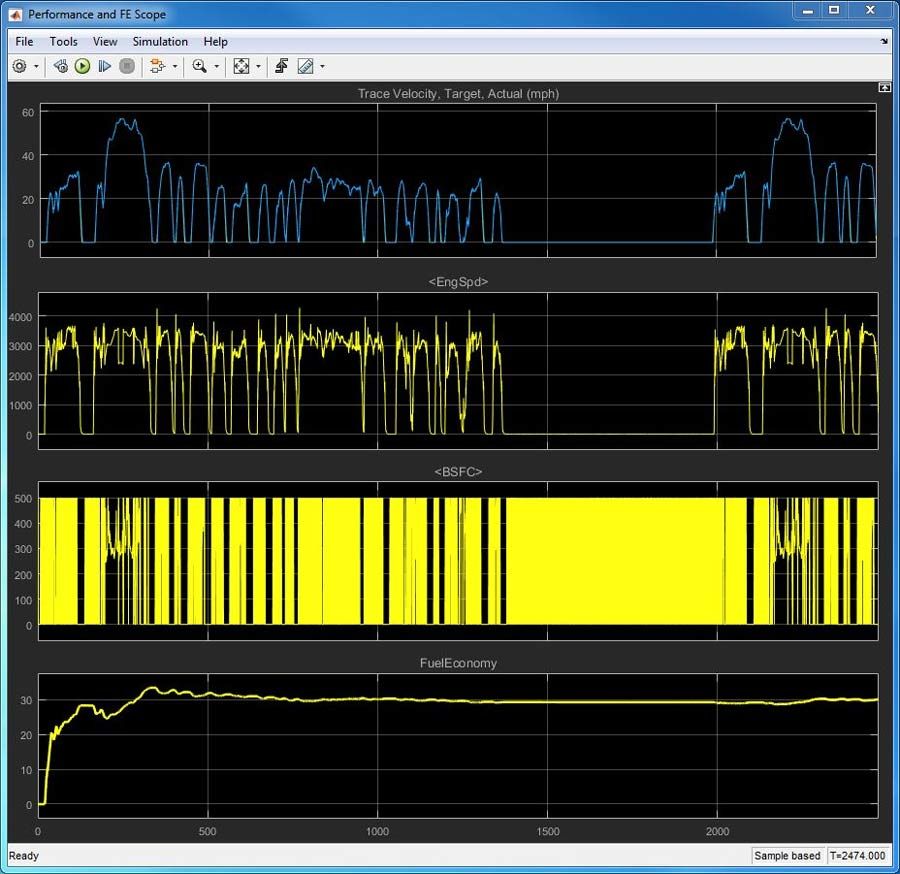
Task: Step forward one simulation step
Action: [105, 66]
